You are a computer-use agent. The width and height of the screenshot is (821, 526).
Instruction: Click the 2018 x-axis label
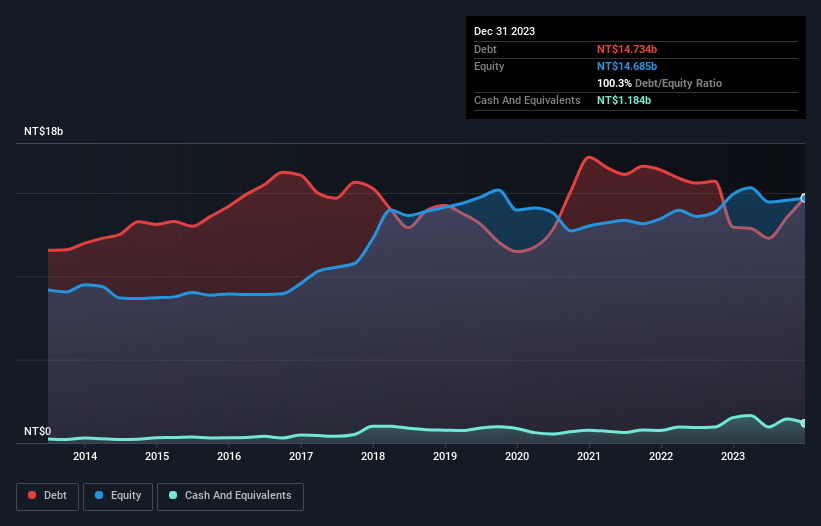click(373, 456)
